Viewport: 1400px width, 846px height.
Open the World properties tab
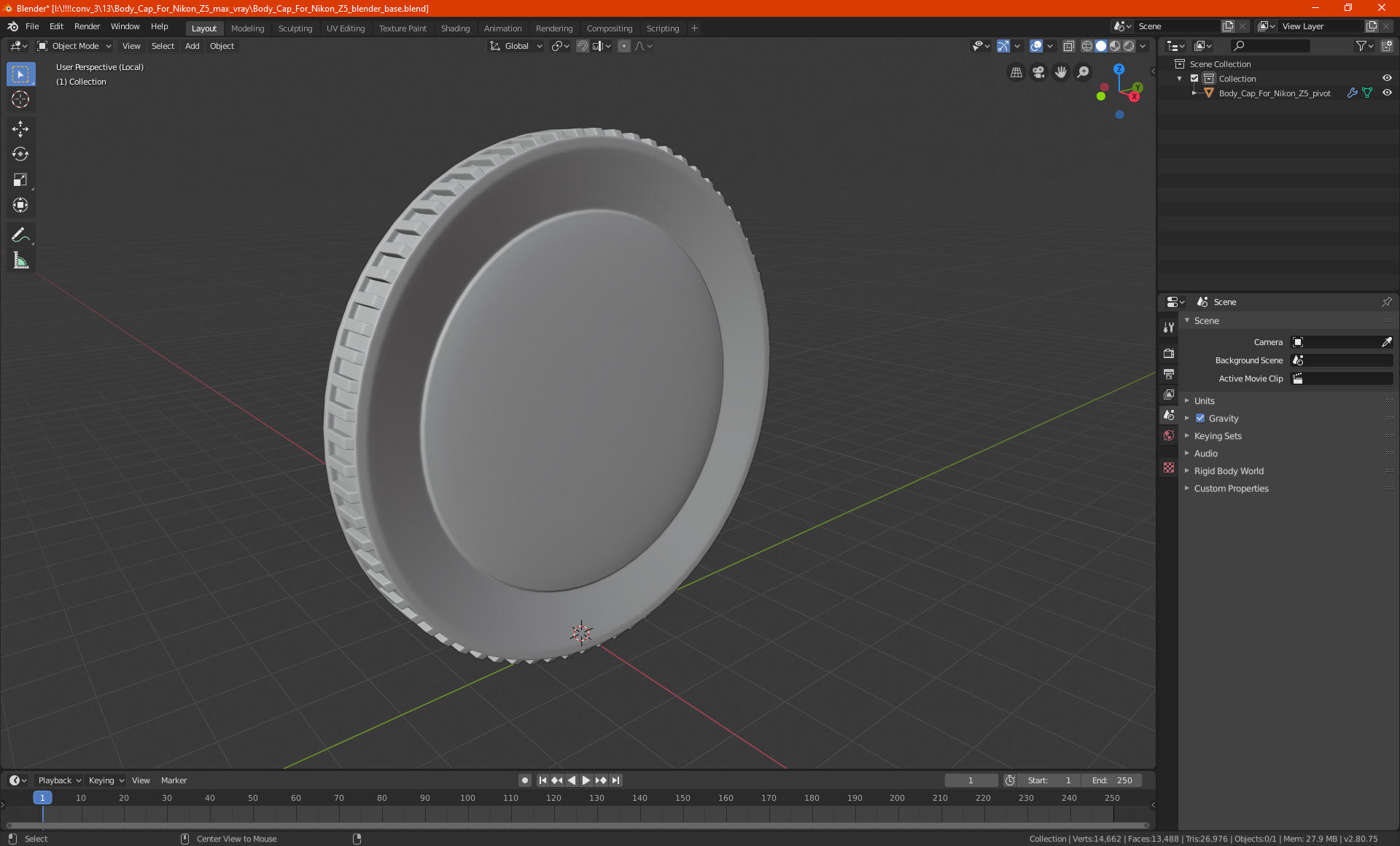tap(1169, 435)
